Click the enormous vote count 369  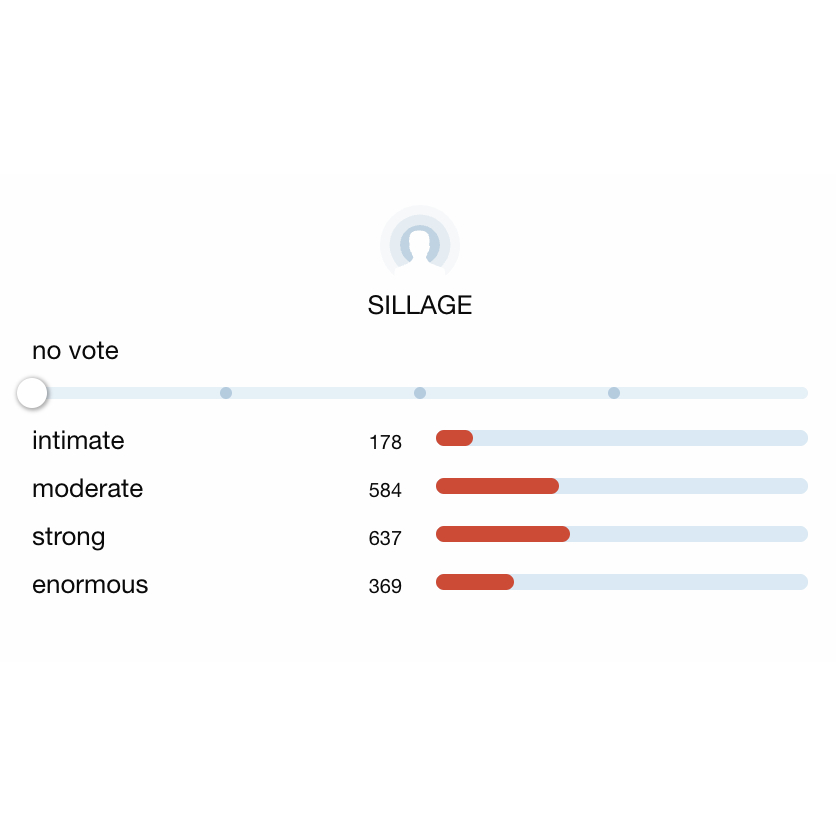click(x=385, y=586)
